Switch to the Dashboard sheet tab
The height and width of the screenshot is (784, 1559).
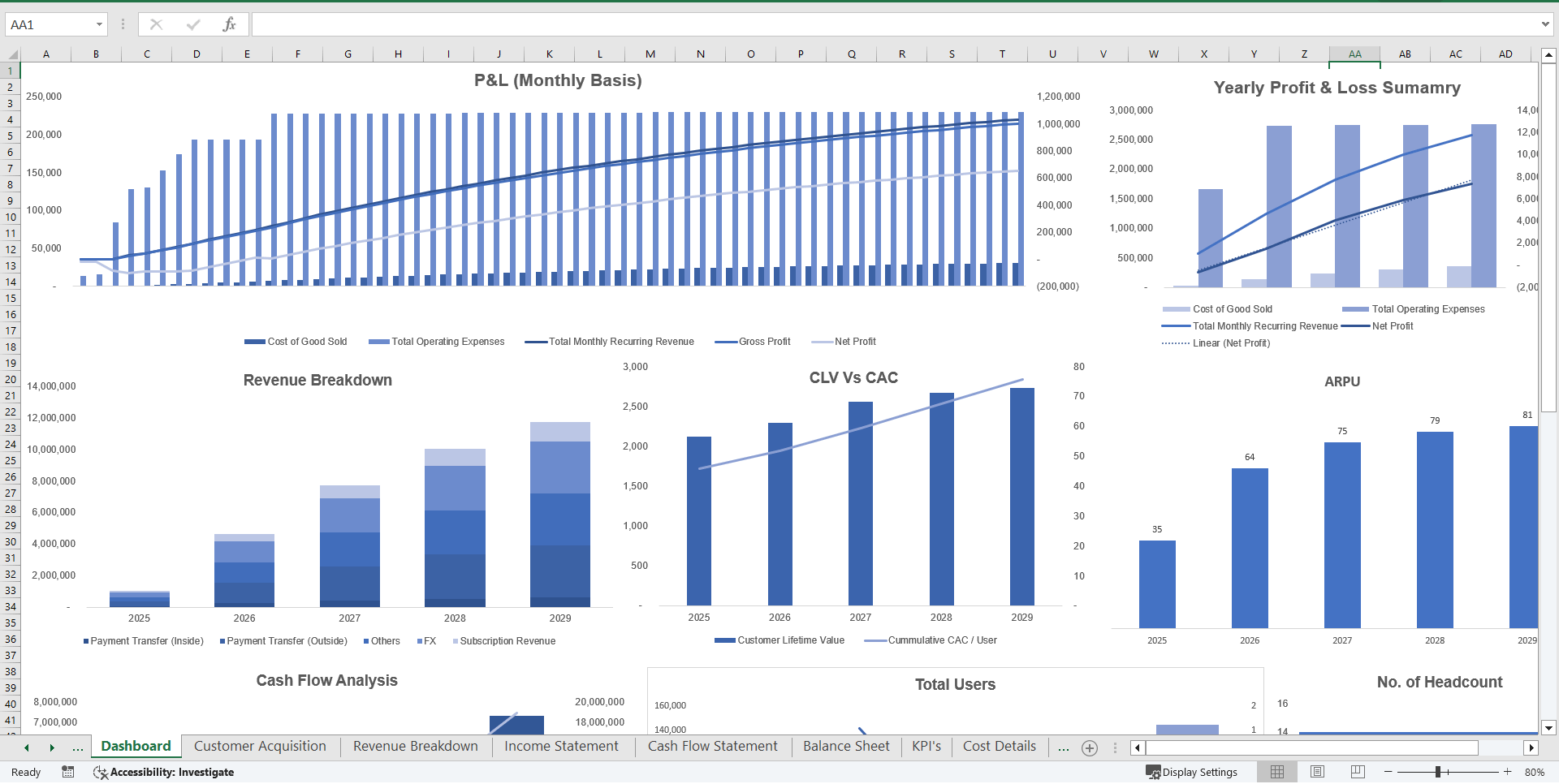click(x=136, y=746)
